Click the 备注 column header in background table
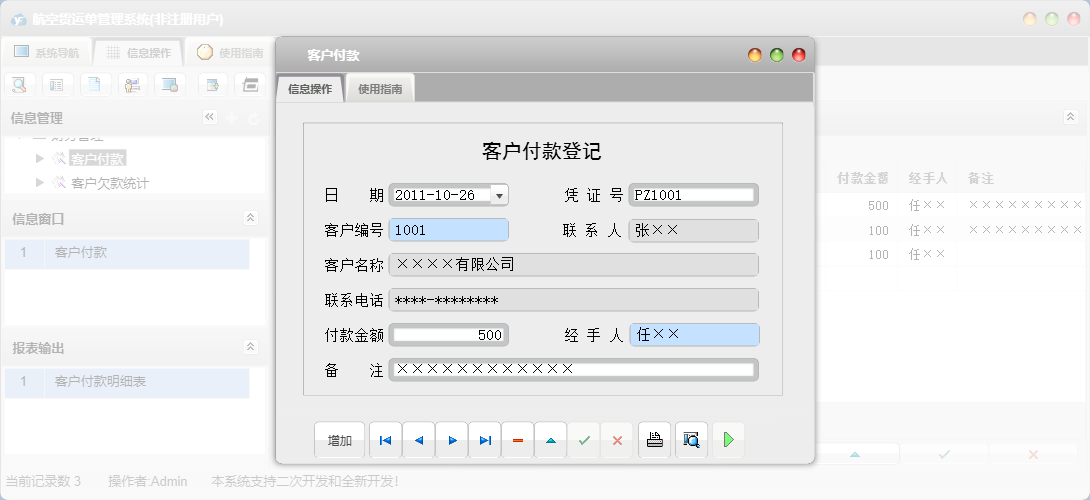1090x500 pixels. click(x=981, y=179)
